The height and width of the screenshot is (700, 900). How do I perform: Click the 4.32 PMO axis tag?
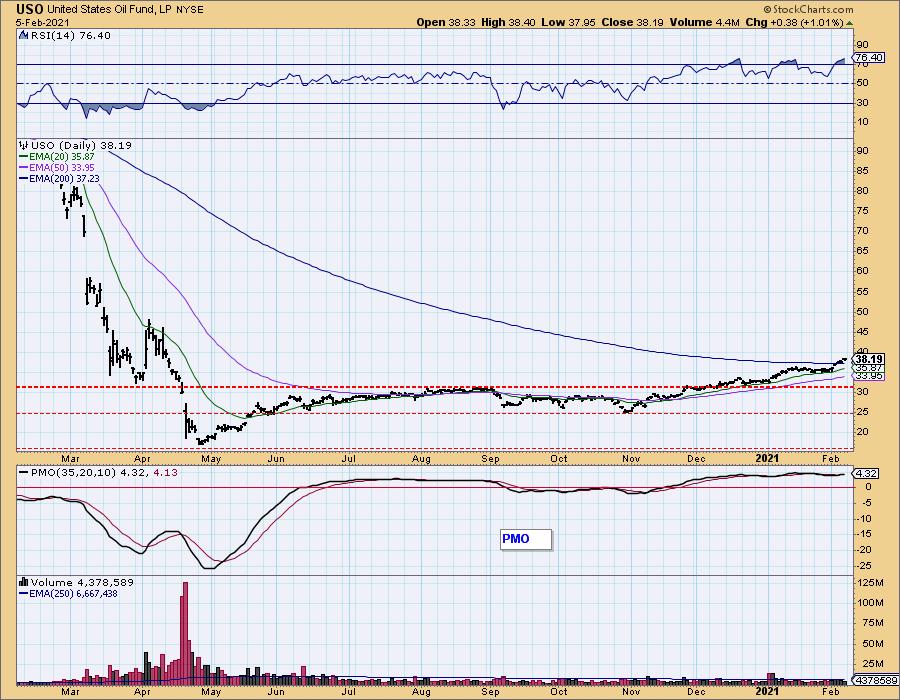(x=864, y=474)
